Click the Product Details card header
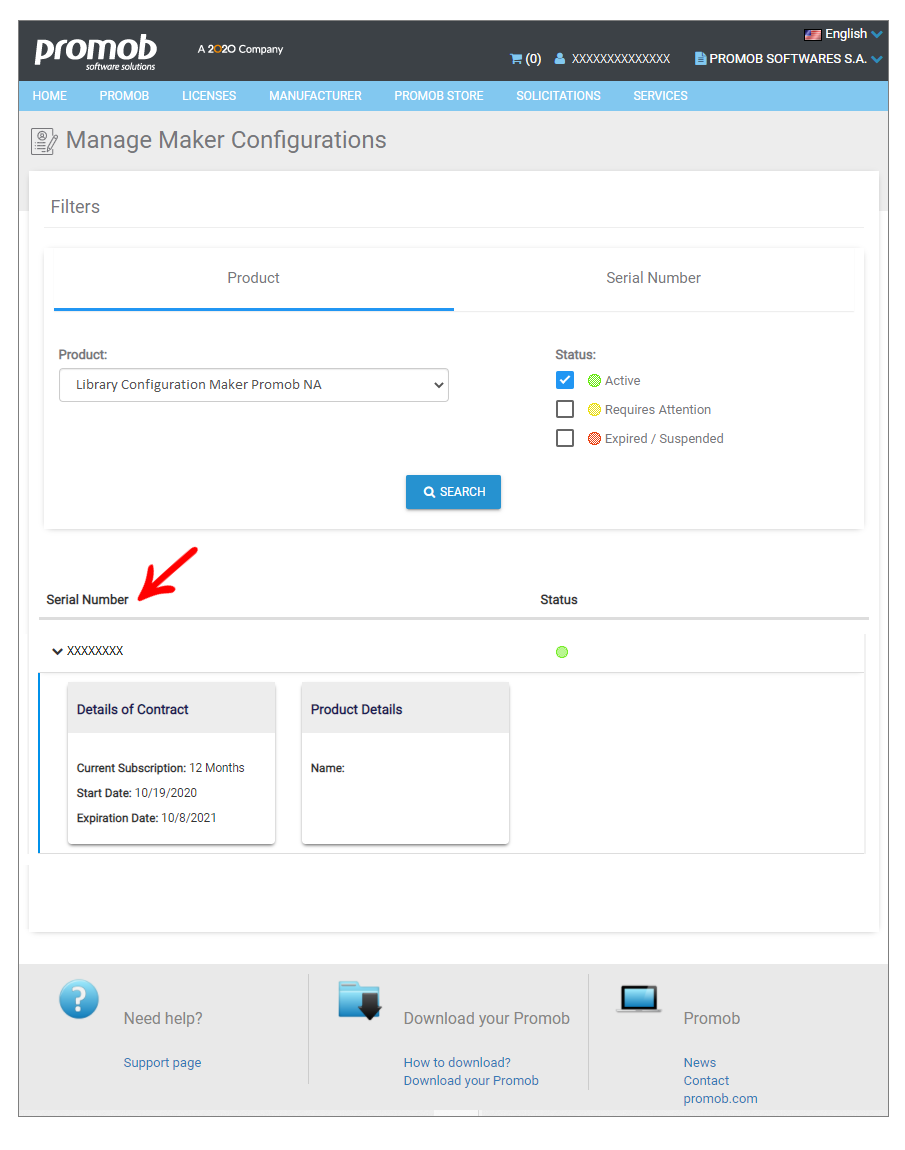 [x=406, y=709]
